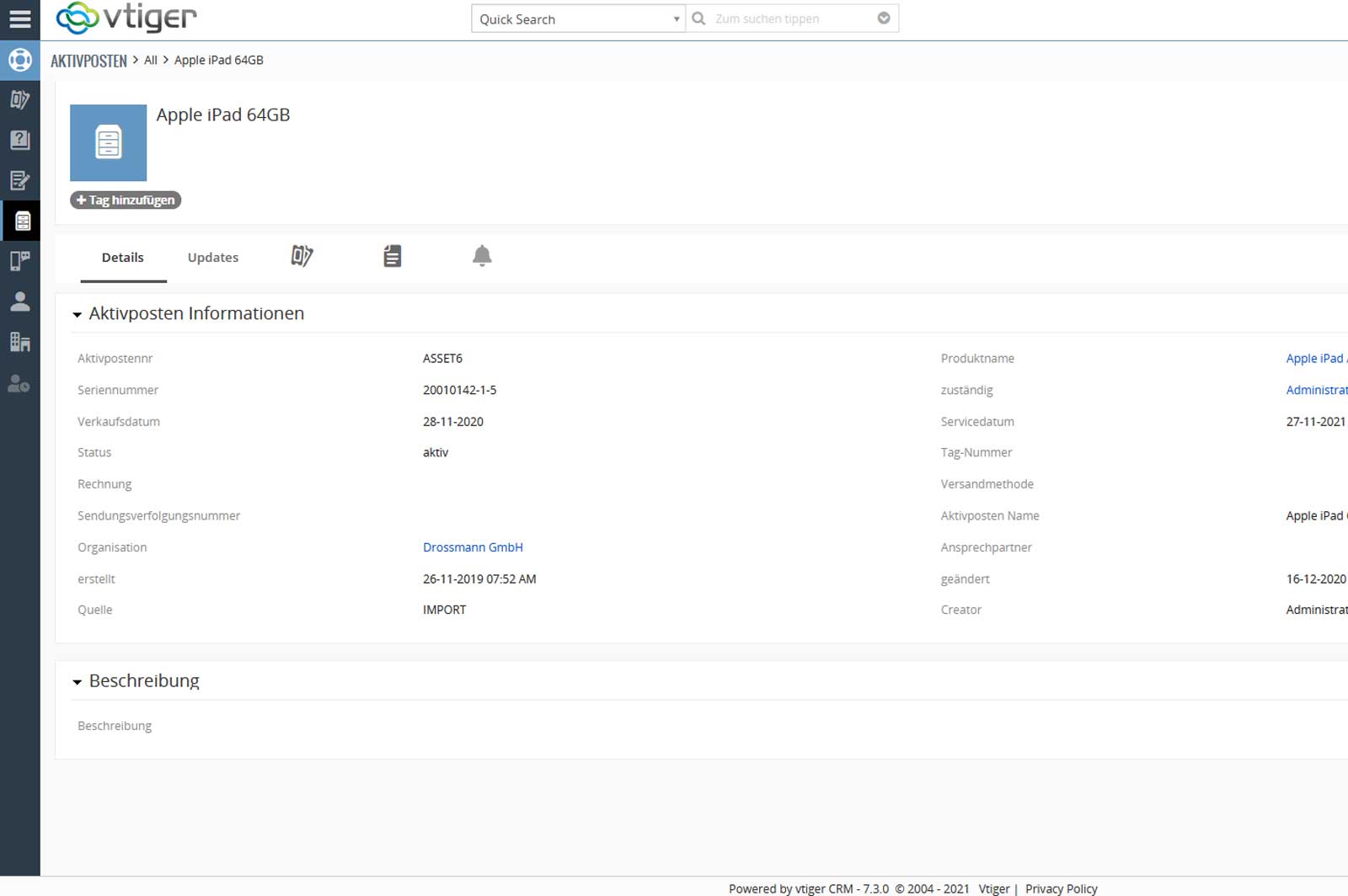Collapse the Beschreibung section
1348x896 pixels.
tap(78, 681)
